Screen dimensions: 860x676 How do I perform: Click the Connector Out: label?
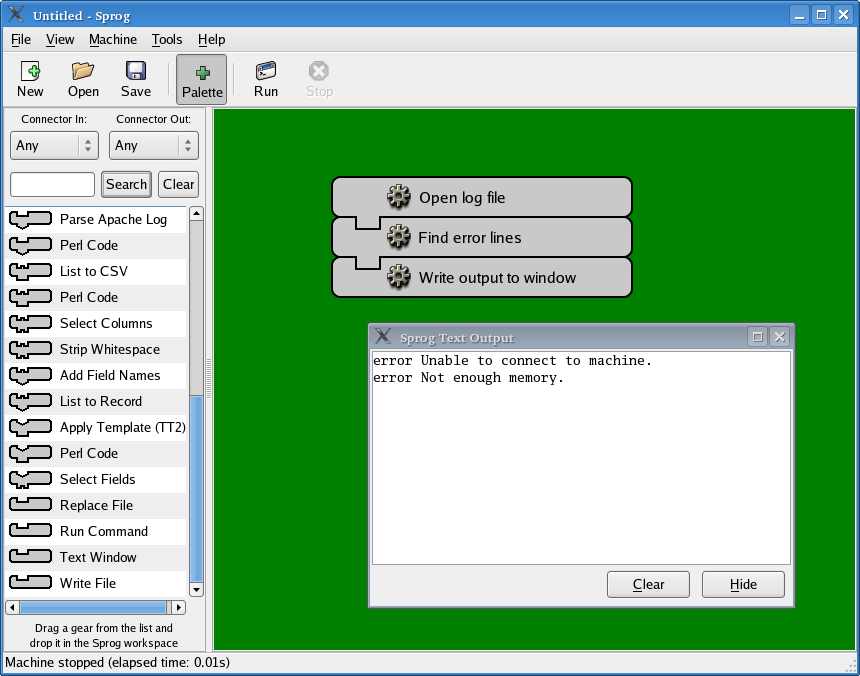point(154,119)
